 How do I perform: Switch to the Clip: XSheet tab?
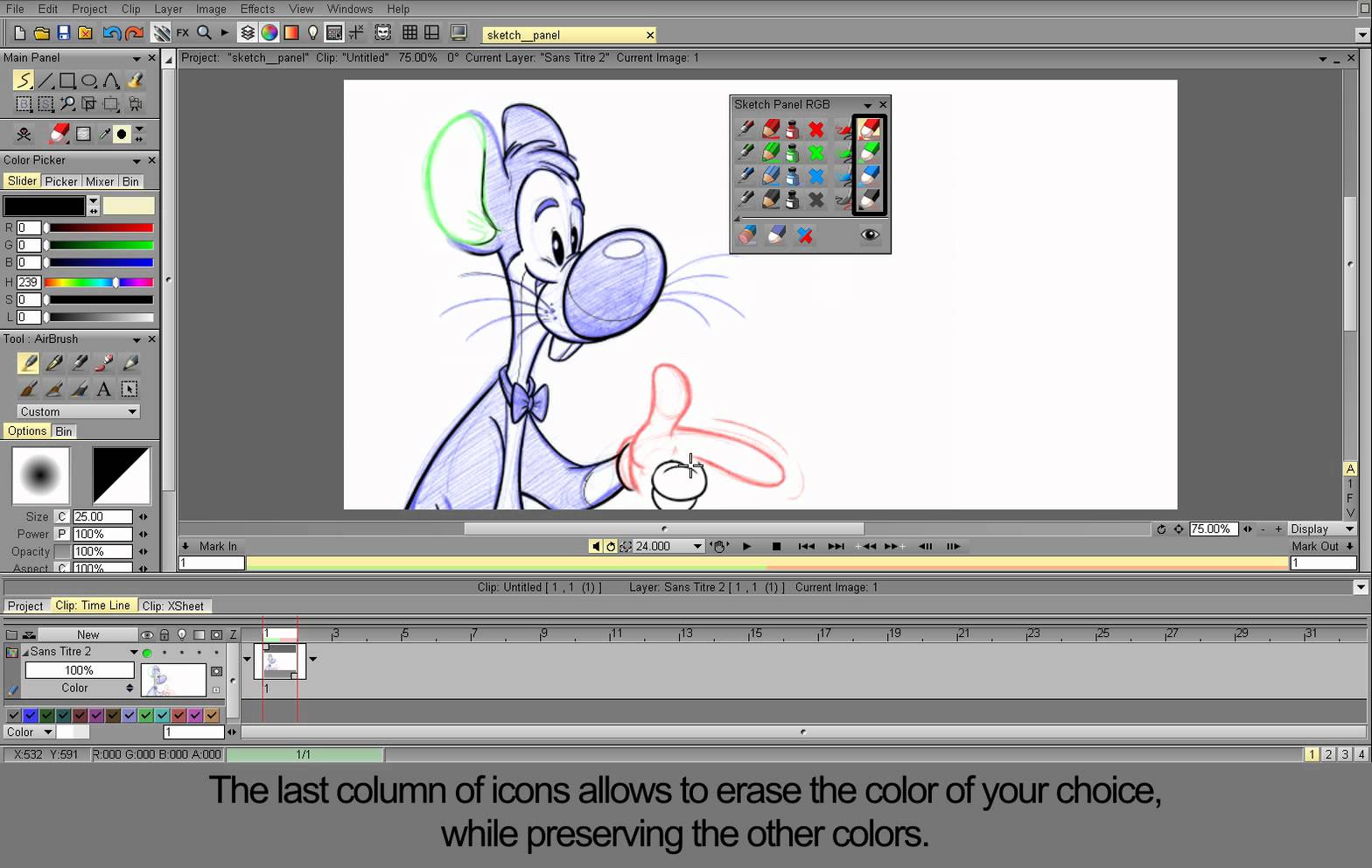click(x=173, y=605)
